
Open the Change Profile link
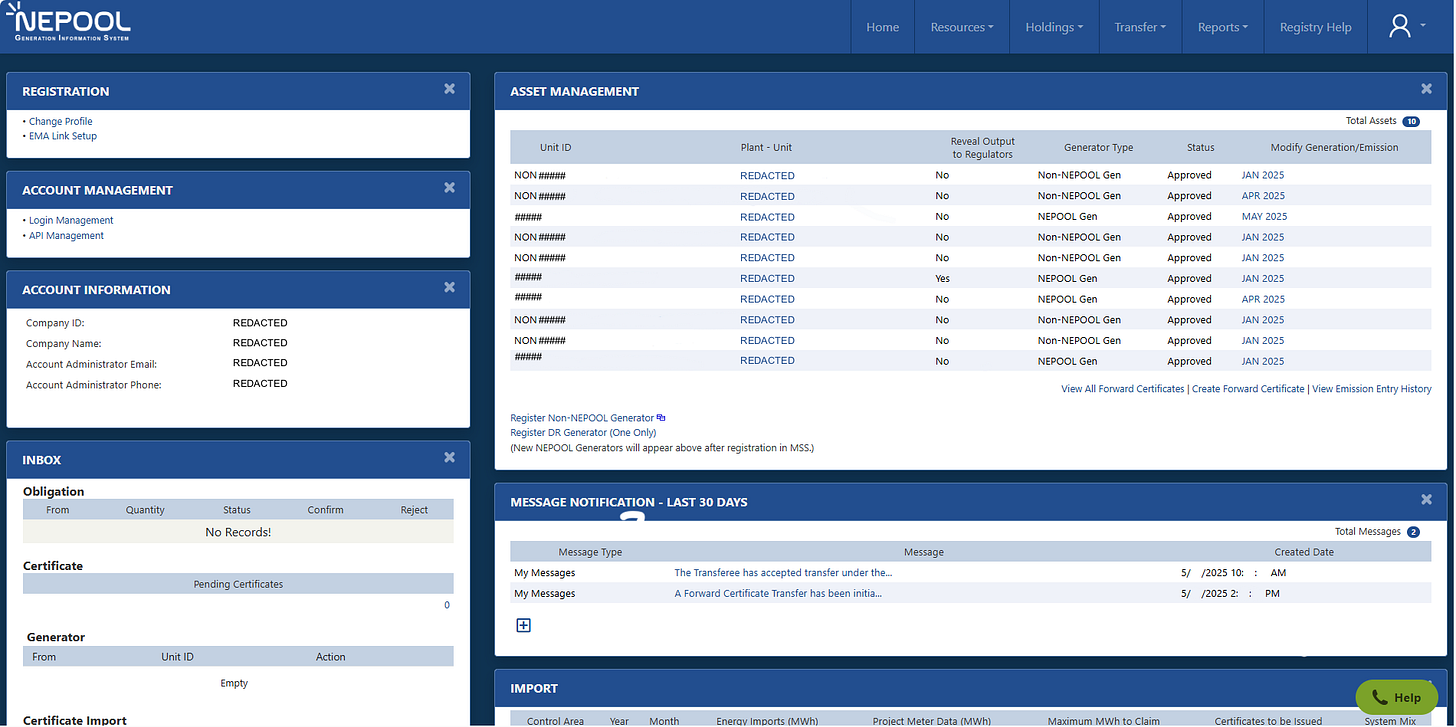pyautogui.click(x=60, y=122)
